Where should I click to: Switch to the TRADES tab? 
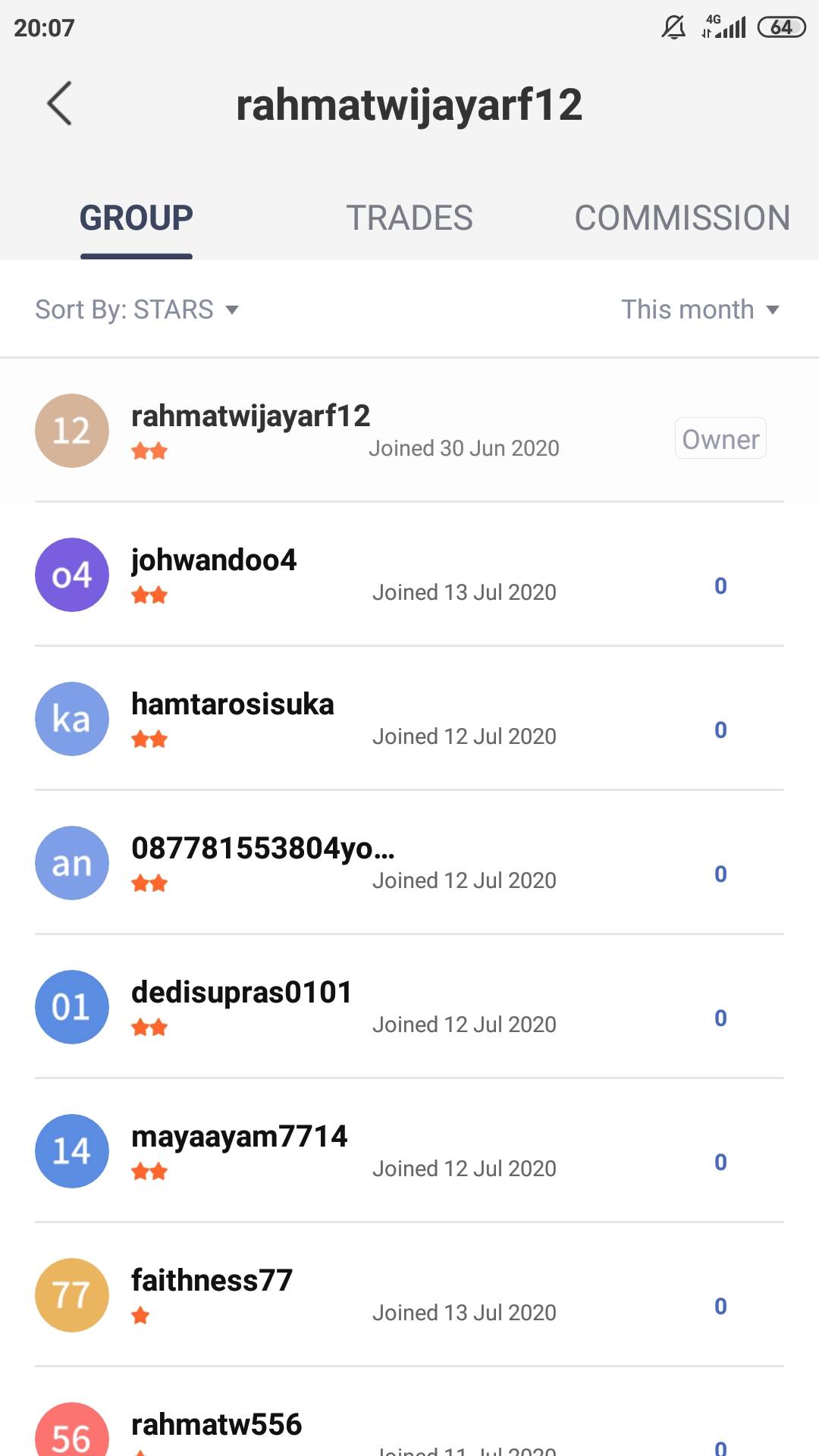point(409,218)
